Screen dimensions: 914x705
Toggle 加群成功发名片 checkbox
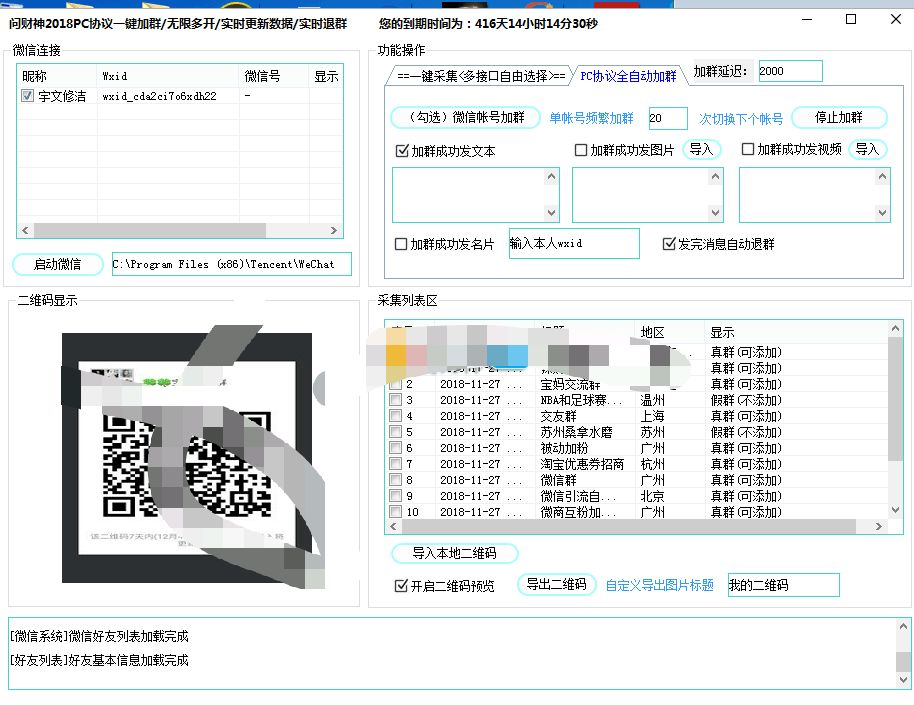tap(401, 244)
